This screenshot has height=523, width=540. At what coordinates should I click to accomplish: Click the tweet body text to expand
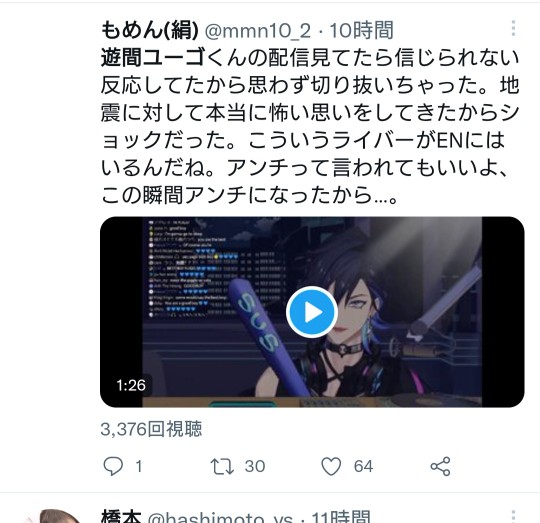tap(310, 127)
